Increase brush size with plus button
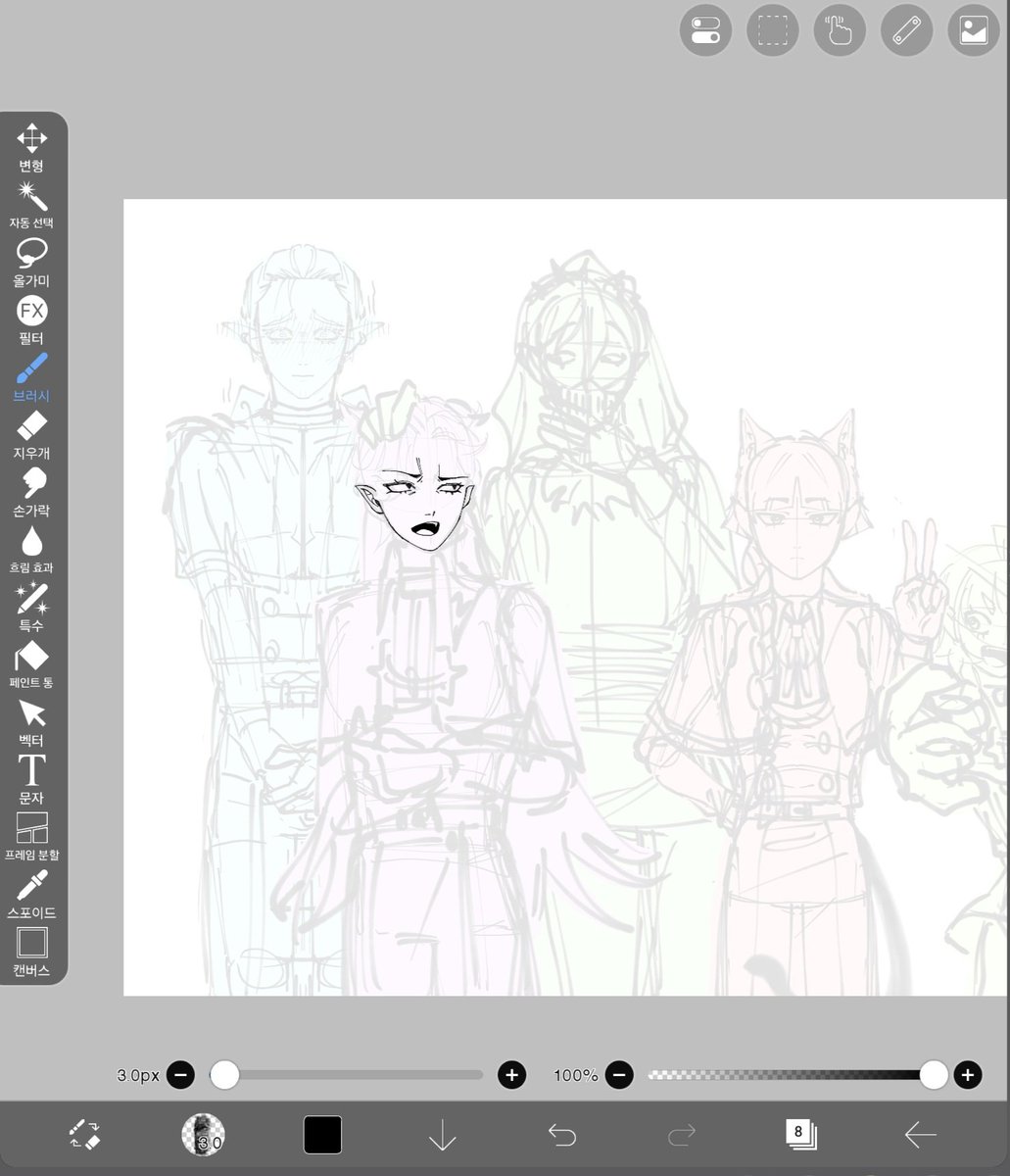This screenshot has width=1010, height=1176. point(511,1075)
